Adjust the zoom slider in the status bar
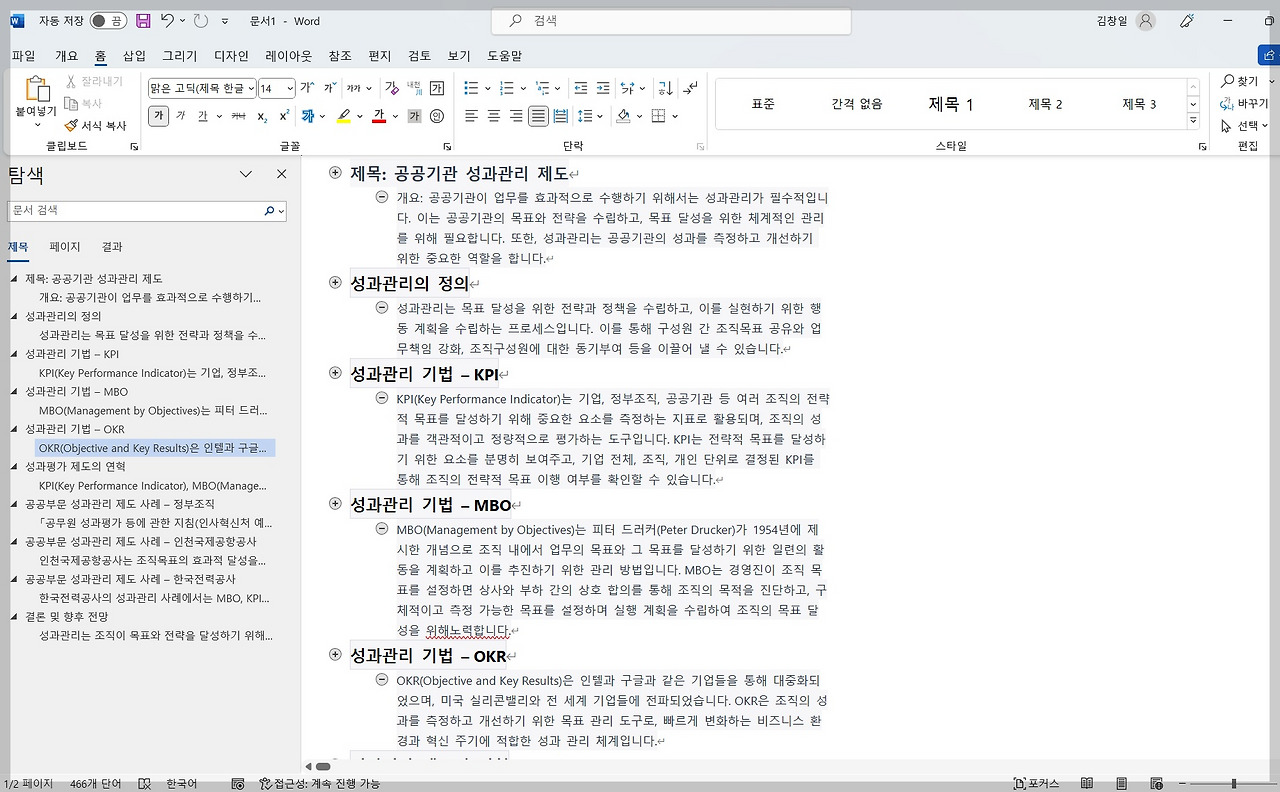 tap(1234, 784)
